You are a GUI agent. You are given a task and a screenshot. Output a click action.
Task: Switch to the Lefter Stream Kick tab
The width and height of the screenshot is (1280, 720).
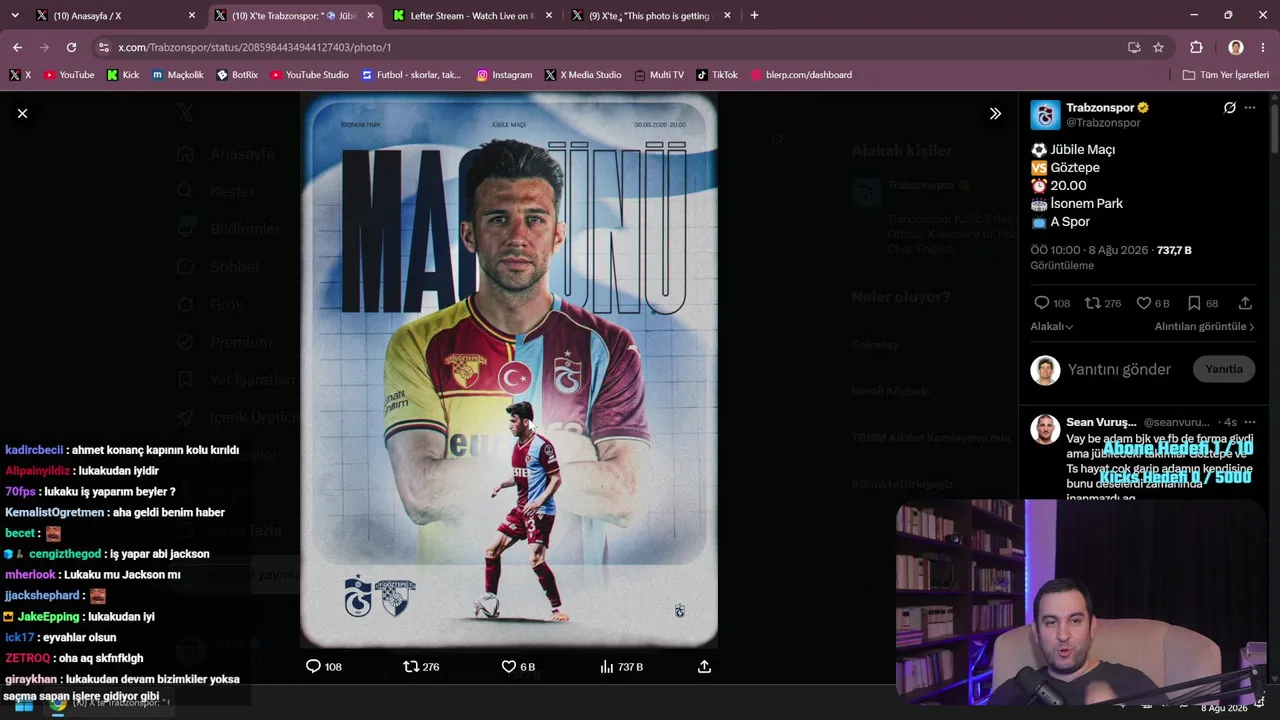(x=473, y=16)
